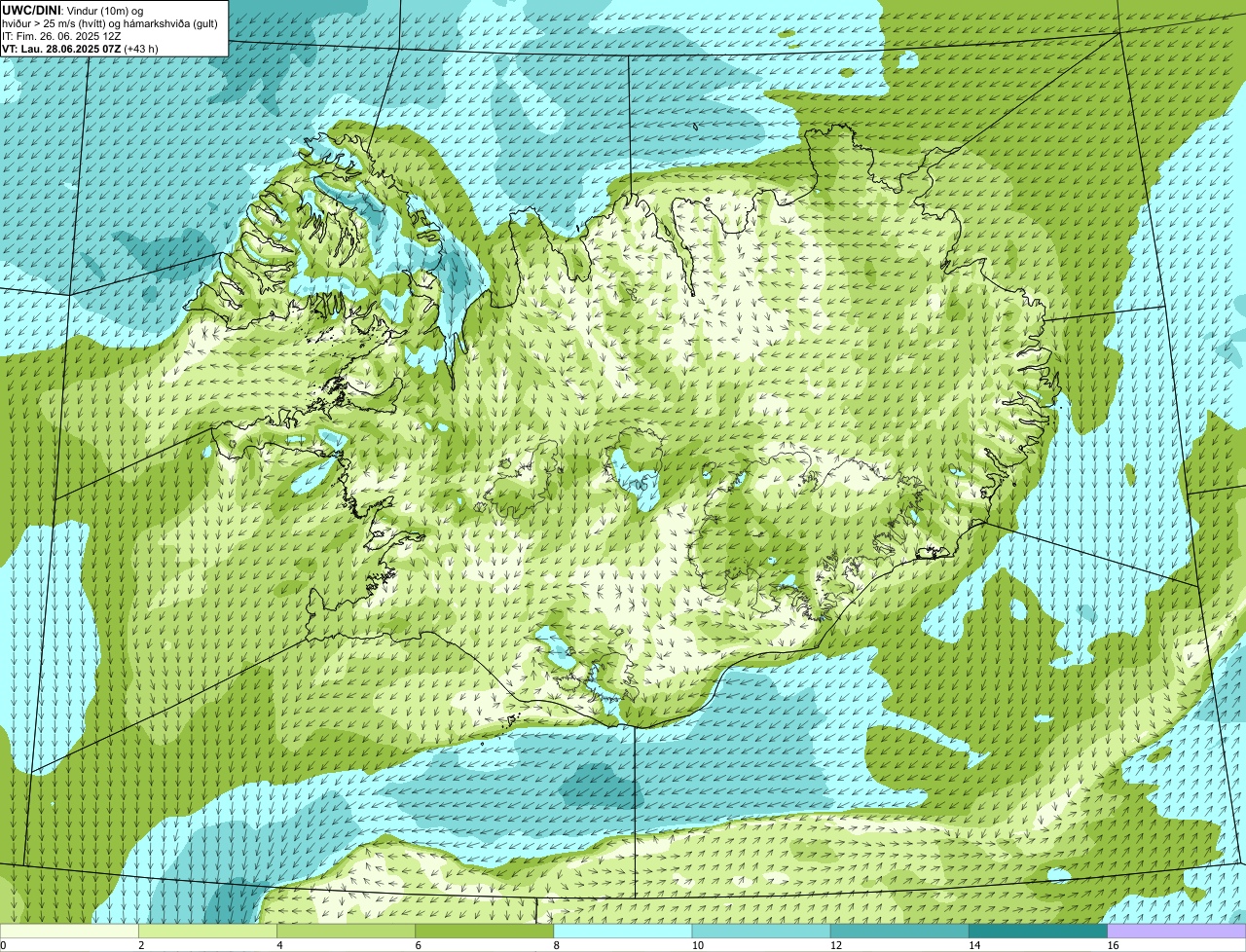
Task: Click the legend scale label "8"
Action: (x=557, y=945)
